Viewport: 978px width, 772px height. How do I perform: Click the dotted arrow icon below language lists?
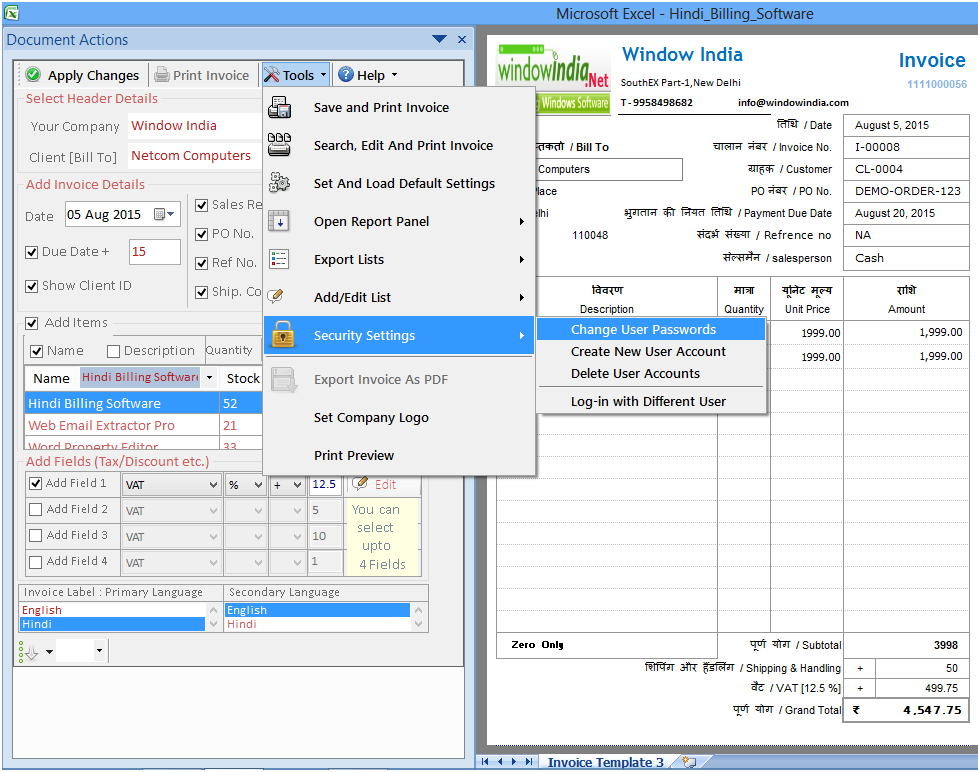pos(29,652)
